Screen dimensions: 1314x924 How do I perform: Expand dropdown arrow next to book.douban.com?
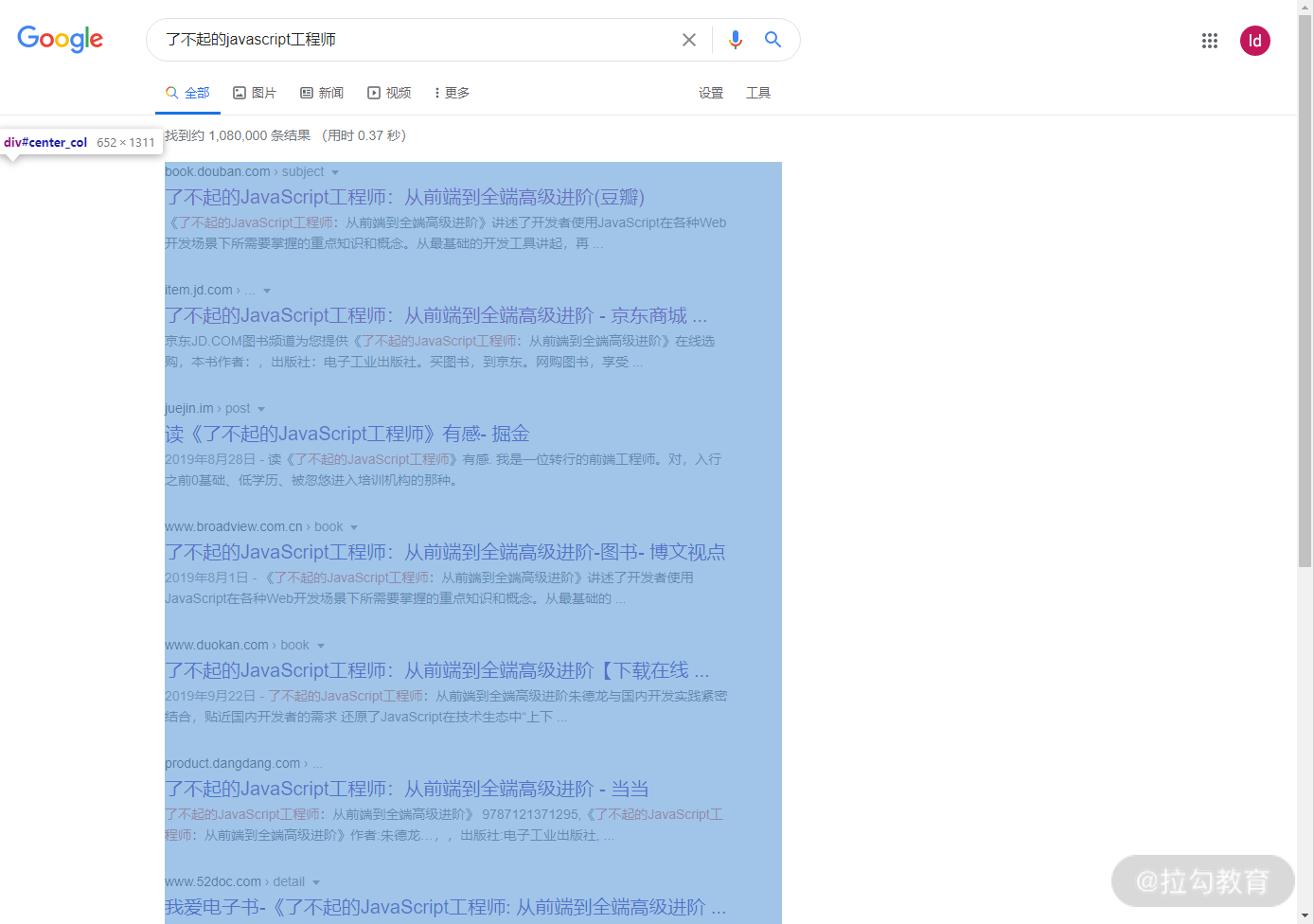point(335,172)
